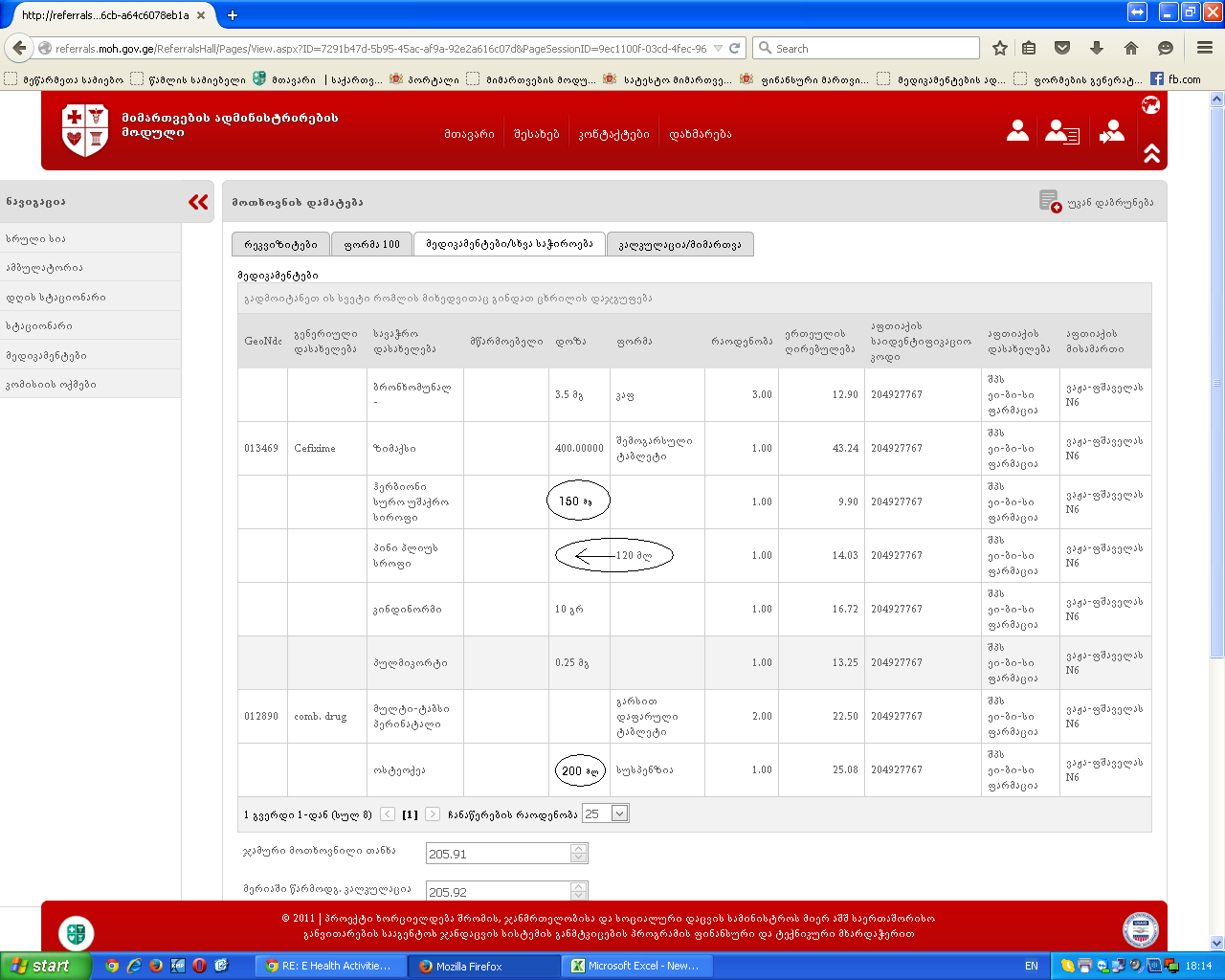This screenshot has width=1225, height=980.
Task: Open the Firefox hamburger menu
Action: pyautogui.click(x=1205, y=48)
